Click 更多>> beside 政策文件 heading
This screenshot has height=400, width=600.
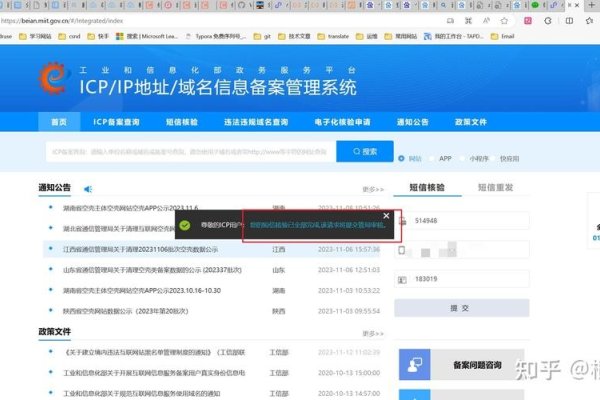click(x=373, y=334)
